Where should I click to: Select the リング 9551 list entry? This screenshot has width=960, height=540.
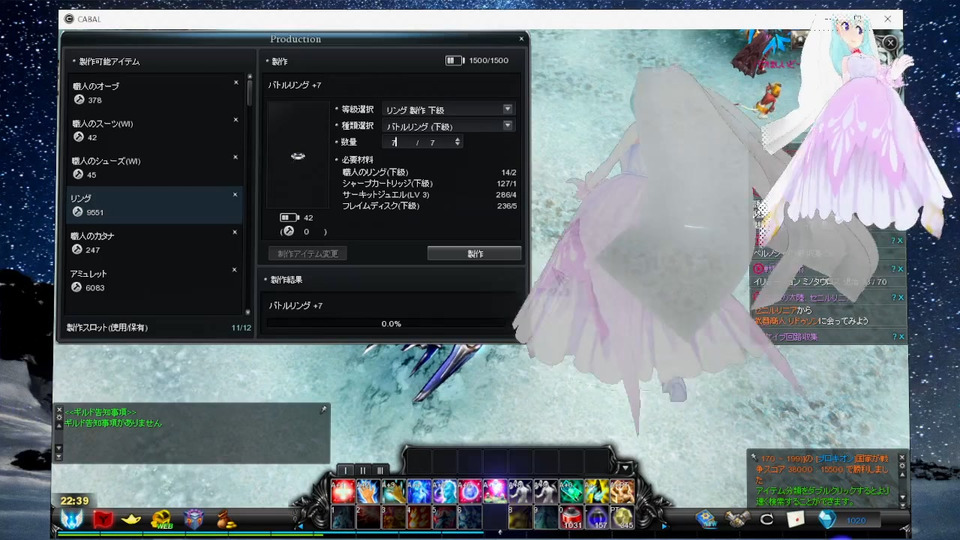tap(156, 205)
